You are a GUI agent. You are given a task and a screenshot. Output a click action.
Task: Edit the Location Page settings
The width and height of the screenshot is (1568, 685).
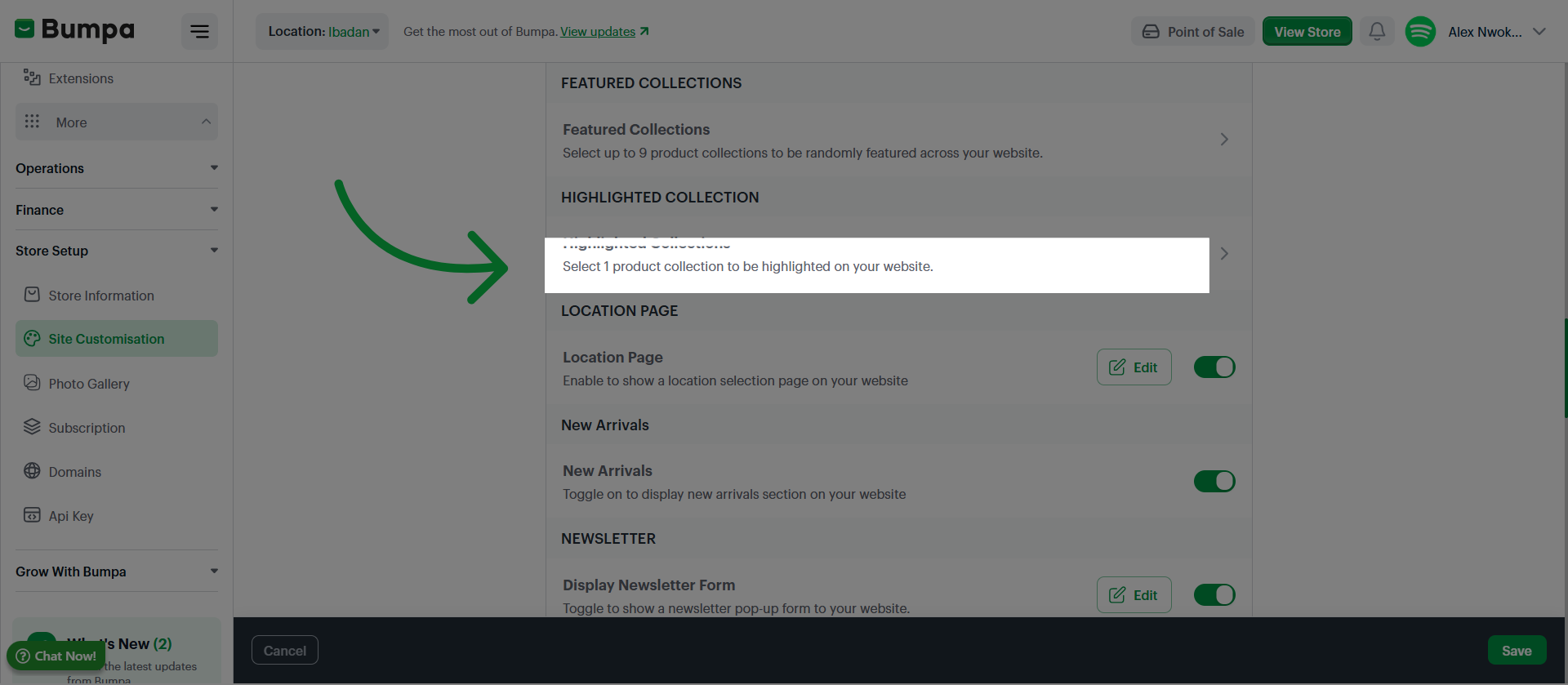point(1134,367)
